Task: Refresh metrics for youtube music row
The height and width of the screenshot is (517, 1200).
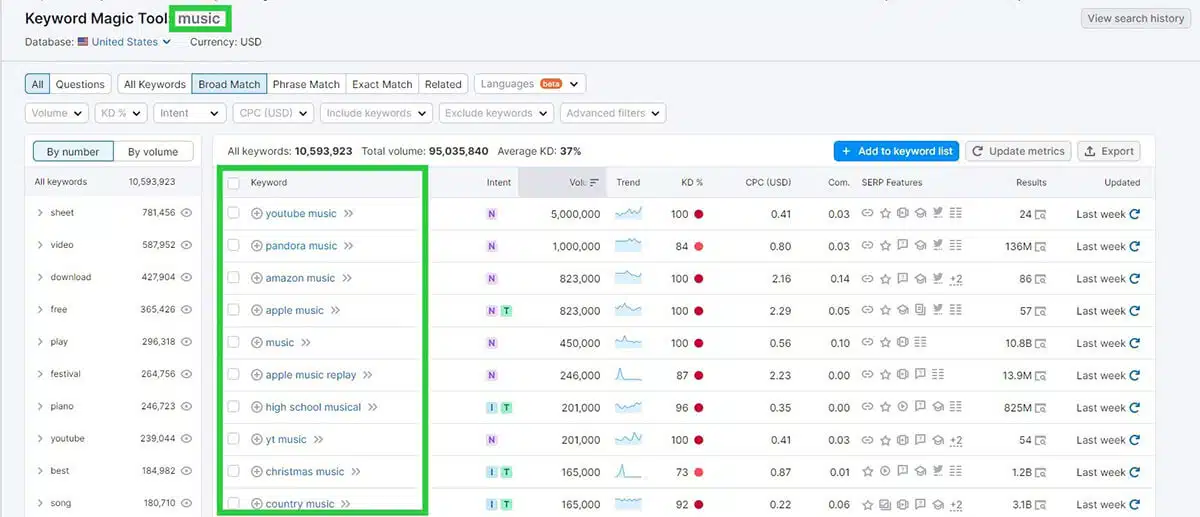Action: pos(1134,214)
